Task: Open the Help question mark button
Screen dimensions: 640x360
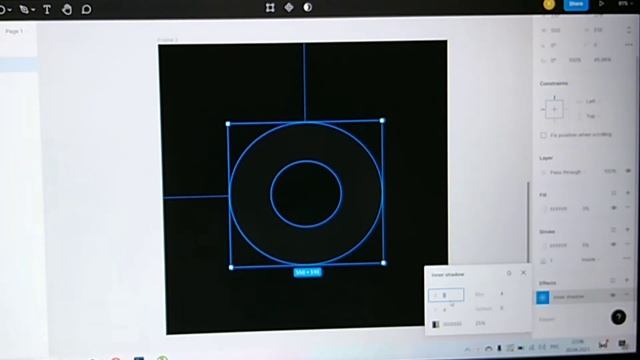Action: coord(618,317)
